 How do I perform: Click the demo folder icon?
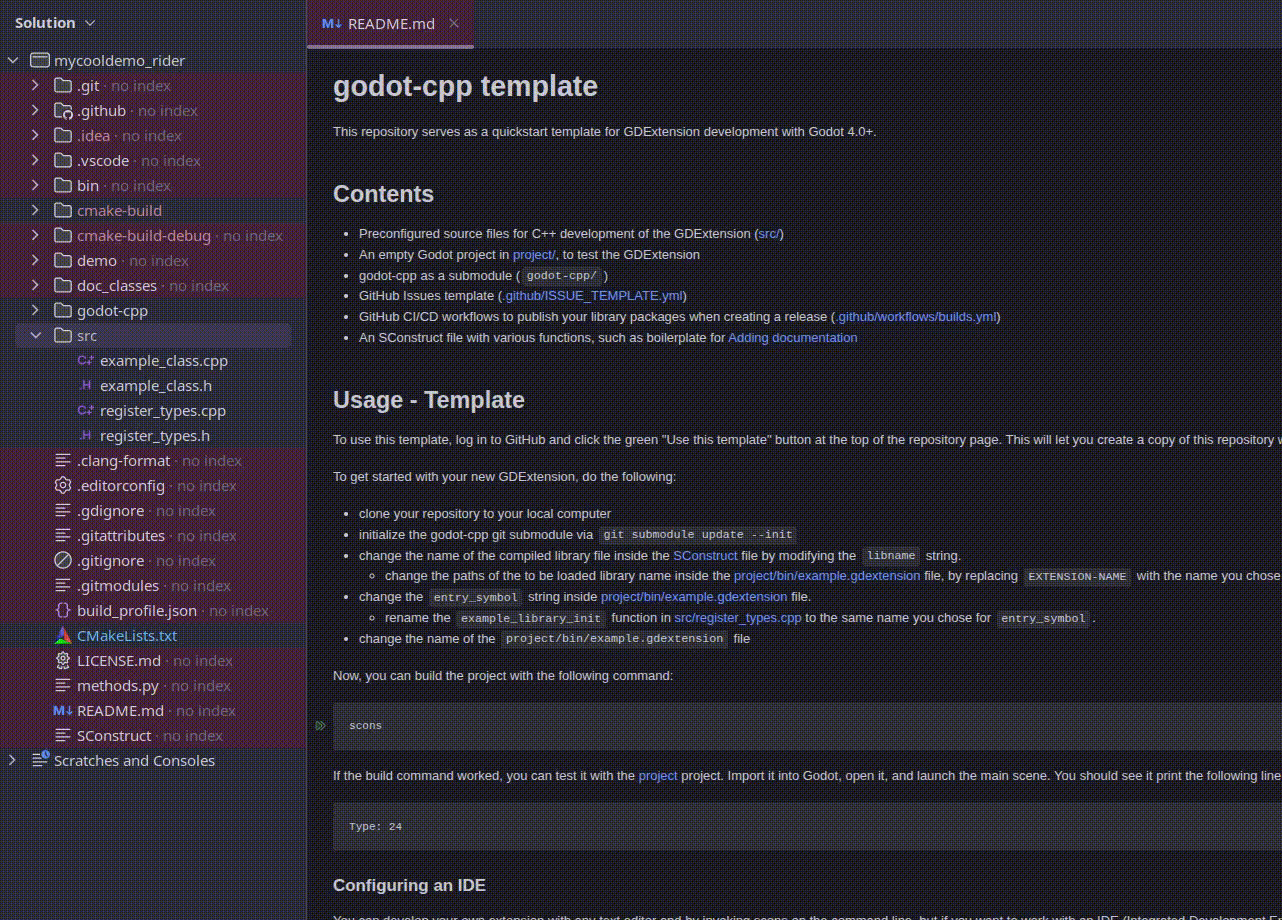point(62,261)
